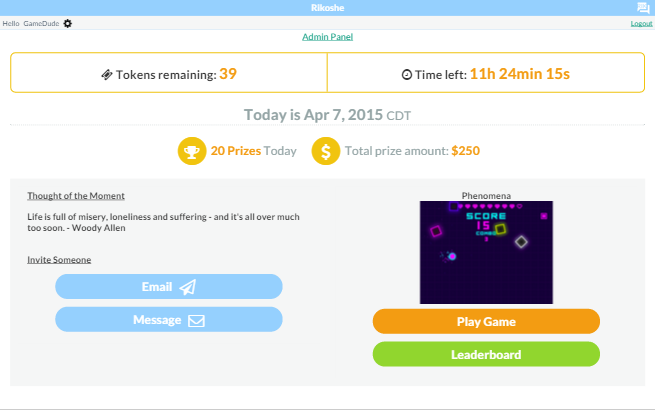Screen dimensions: 655x410
Task: Click the trophy prizes icon
Action: point(192,151)
